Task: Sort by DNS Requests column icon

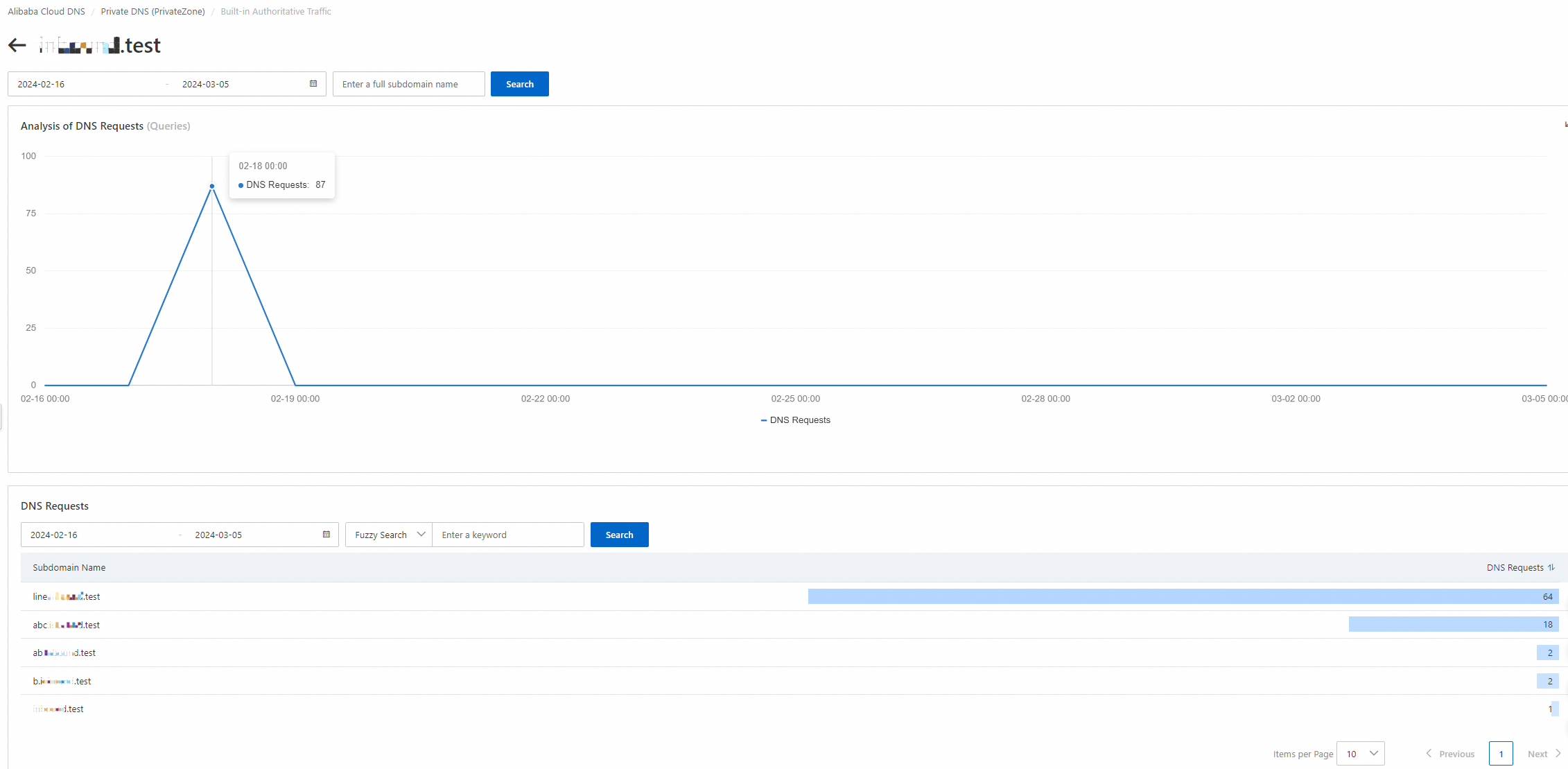Action: [1551, 567]
